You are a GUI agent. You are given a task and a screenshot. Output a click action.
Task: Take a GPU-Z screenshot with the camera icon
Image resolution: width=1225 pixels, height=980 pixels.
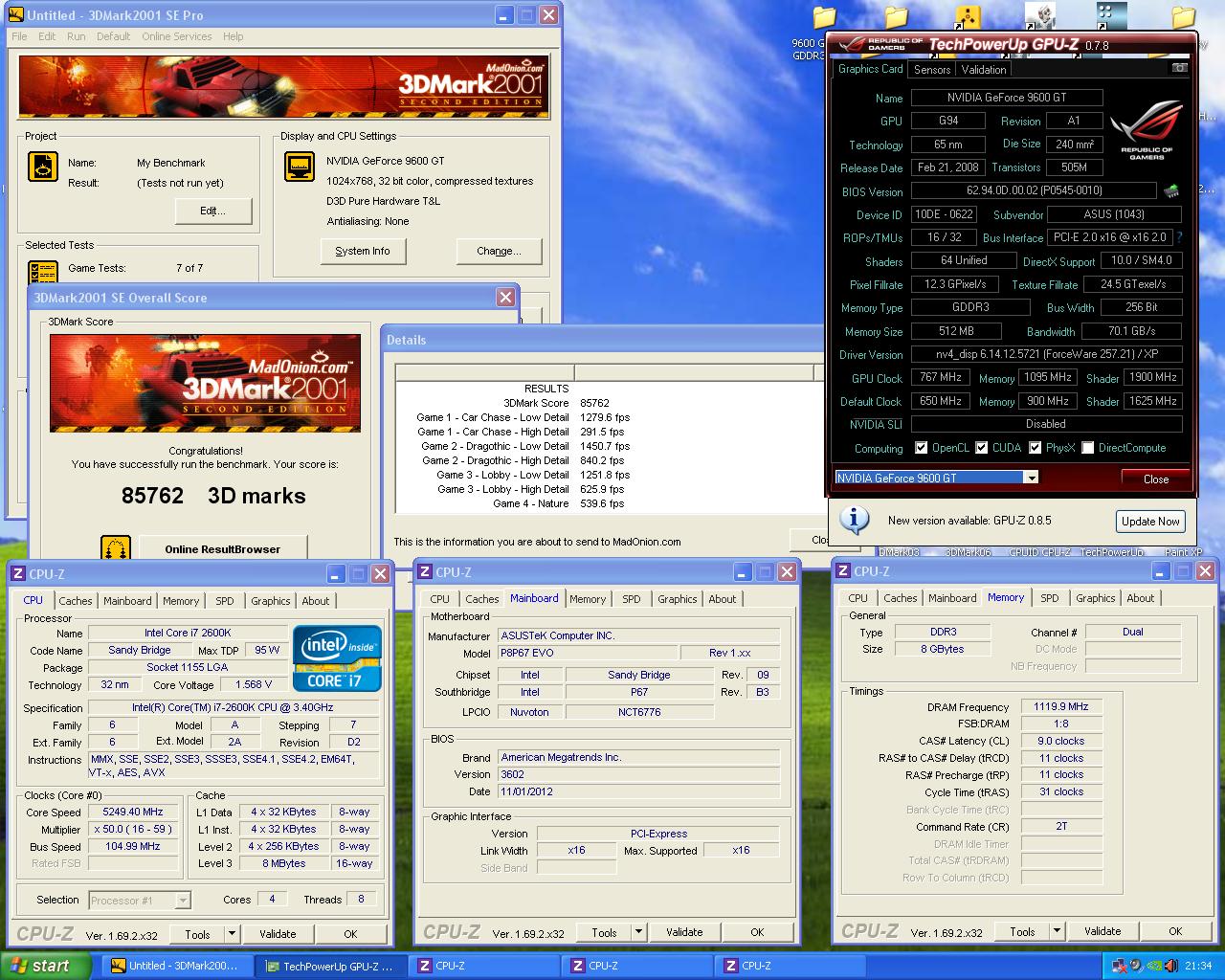(1180, 68)
